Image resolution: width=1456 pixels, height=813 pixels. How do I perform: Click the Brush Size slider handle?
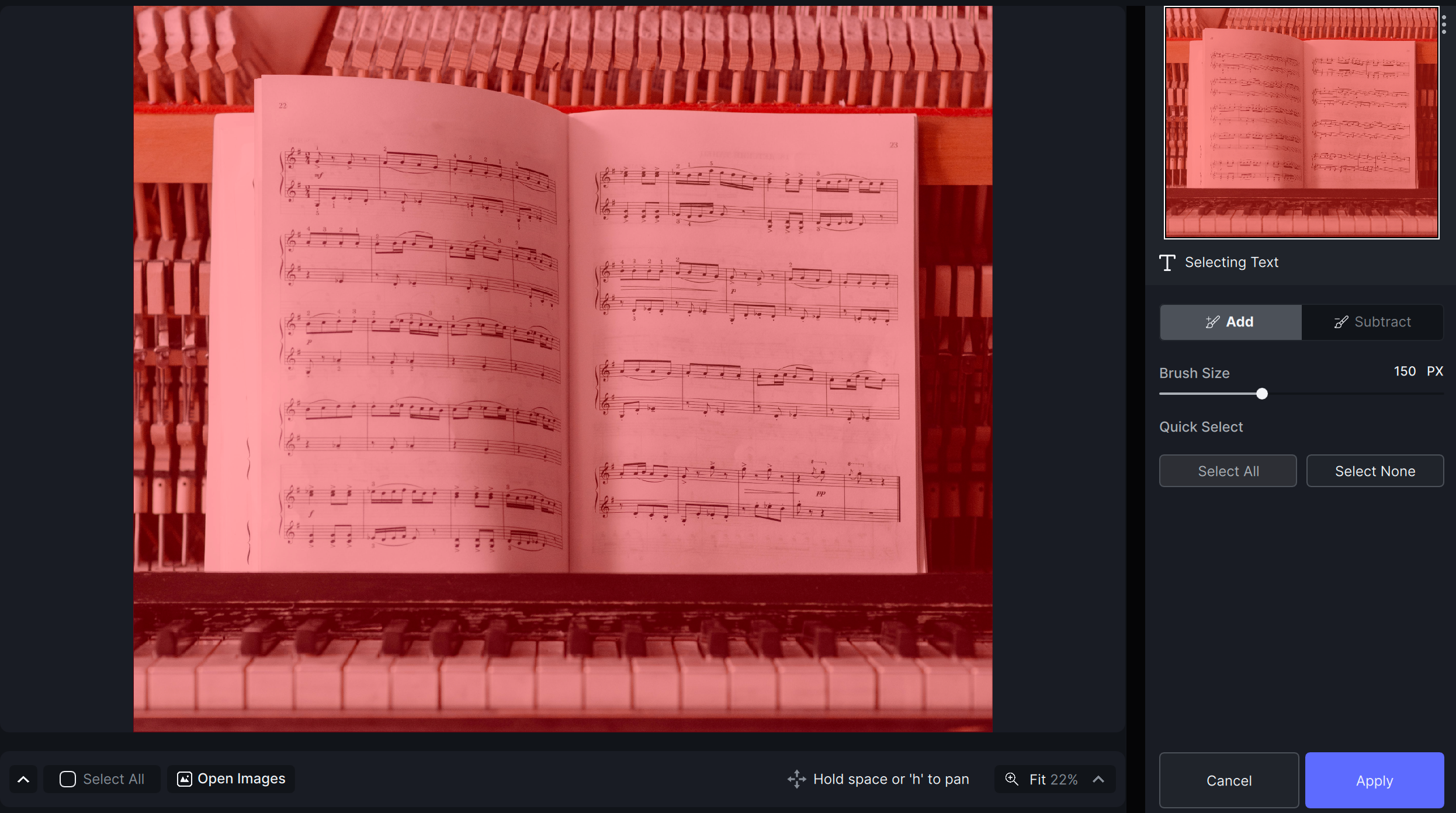coord(1262,394)
